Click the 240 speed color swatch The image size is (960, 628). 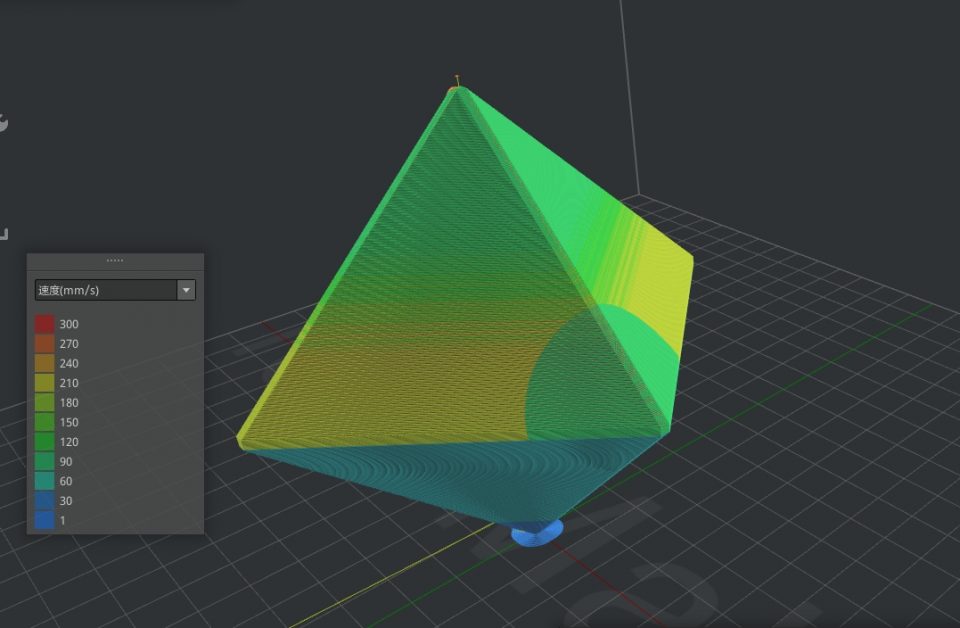click(45, 363)
